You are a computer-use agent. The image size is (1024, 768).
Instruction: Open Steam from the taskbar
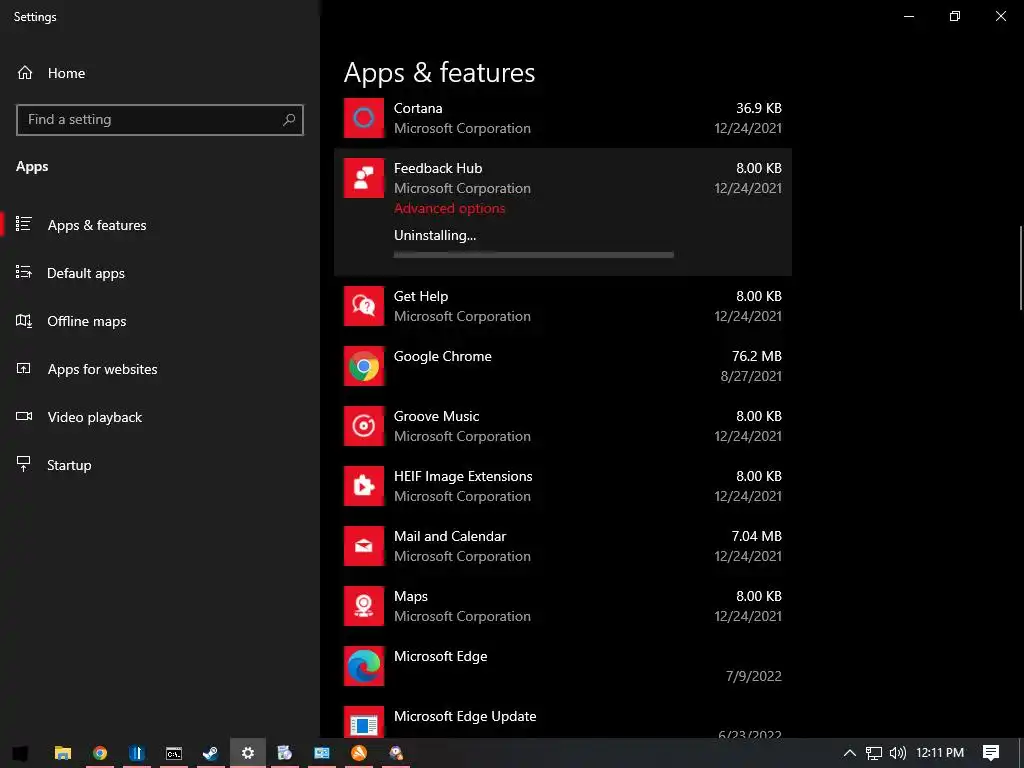click(210, 753)
